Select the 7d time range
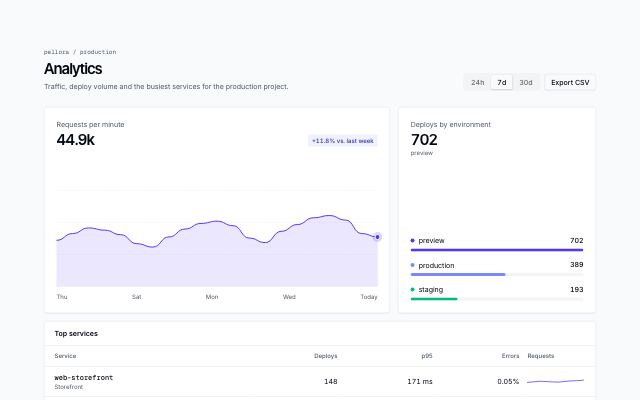Image resolution: width=640 pixels, height=400 pixels. coord(502,82)
